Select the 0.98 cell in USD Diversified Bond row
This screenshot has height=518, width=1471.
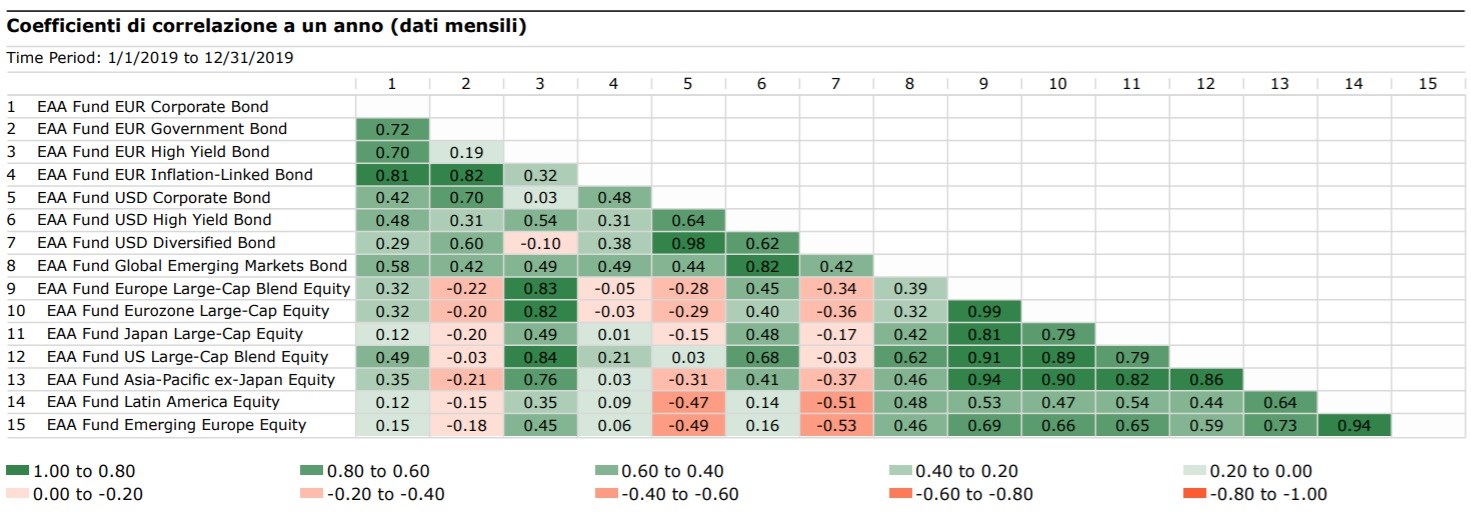688,243
